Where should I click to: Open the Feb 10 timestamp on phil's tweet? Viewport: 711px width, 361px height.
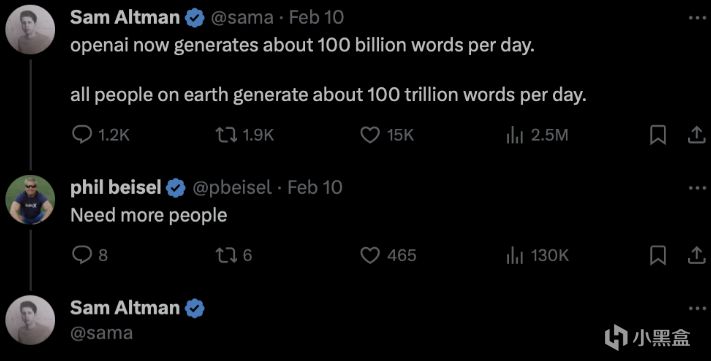coord(315,188)
